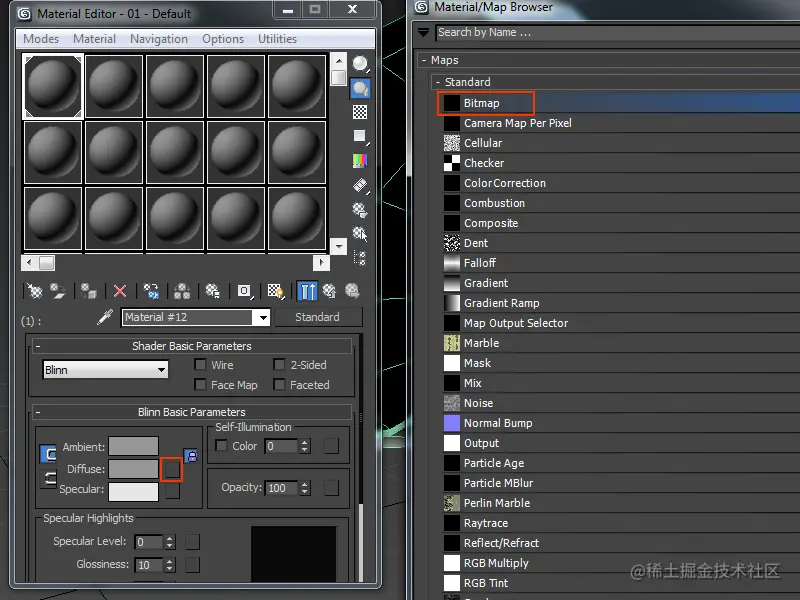
Task: Open the Navigation menu
Action: [x=159, y=39]
